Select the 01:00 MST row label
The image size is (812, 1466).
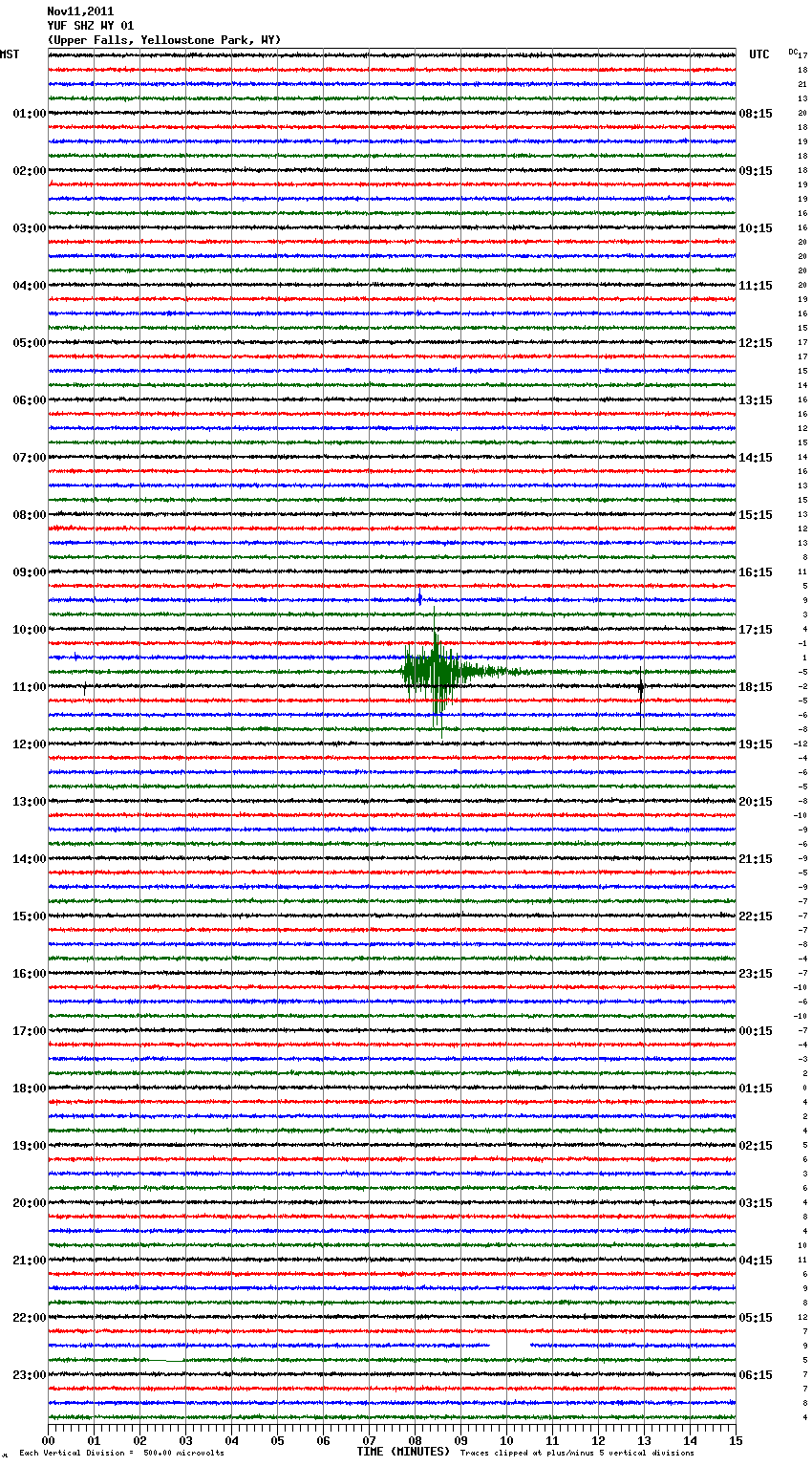click(30, 114)
